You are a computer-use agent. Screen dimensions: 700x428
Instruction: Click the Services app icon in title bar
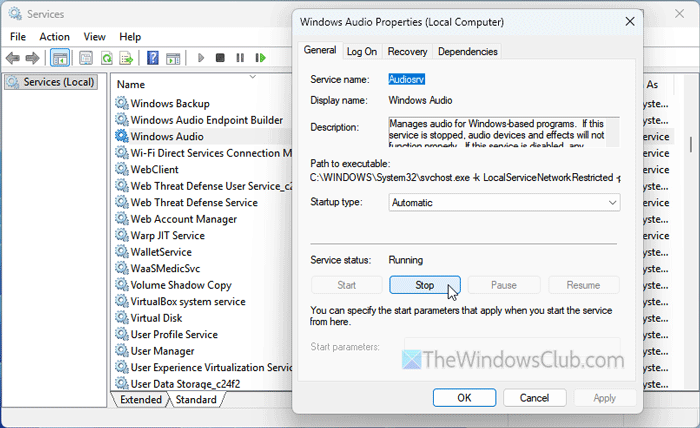pos(15,14)
